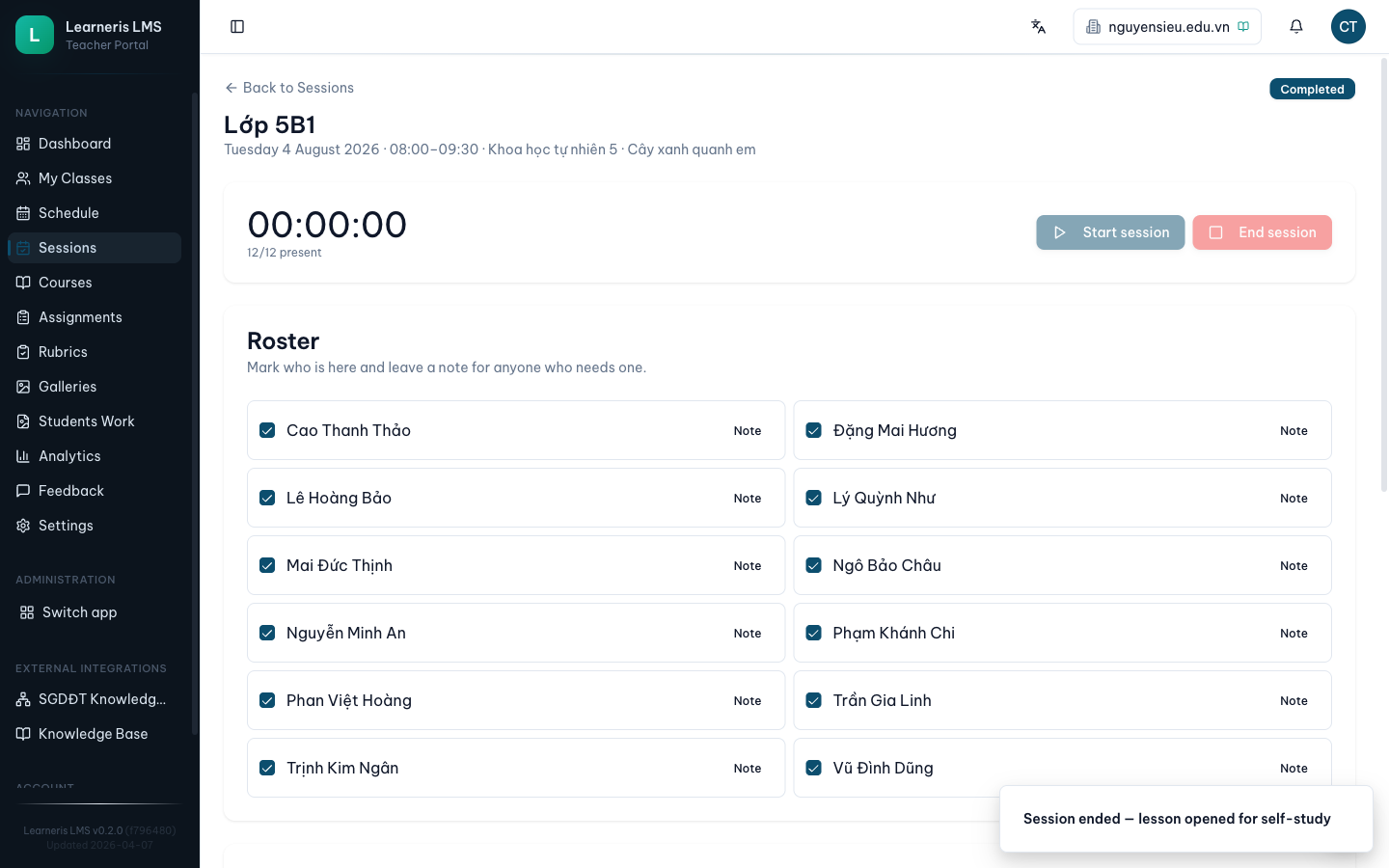Open Rubrics icon in navigation

pyautogui.click(x=23, y=352)
